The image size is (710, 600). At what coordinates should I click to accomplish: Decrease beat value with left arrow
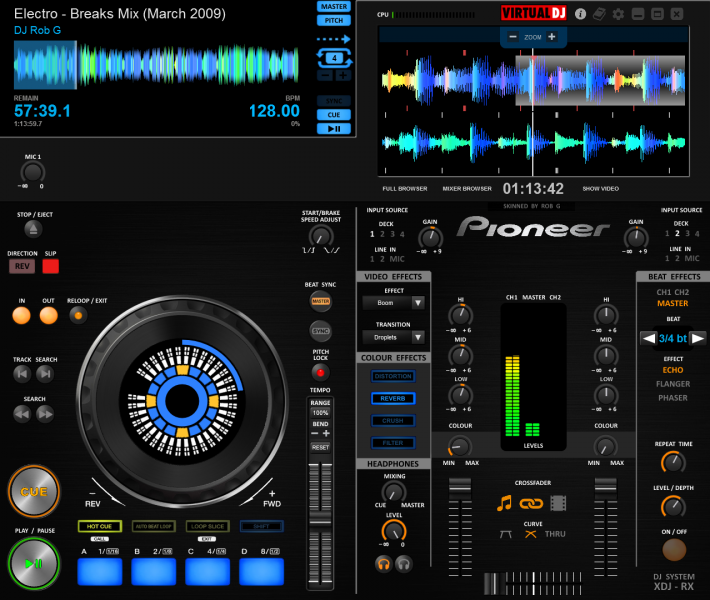click(648, 338)
